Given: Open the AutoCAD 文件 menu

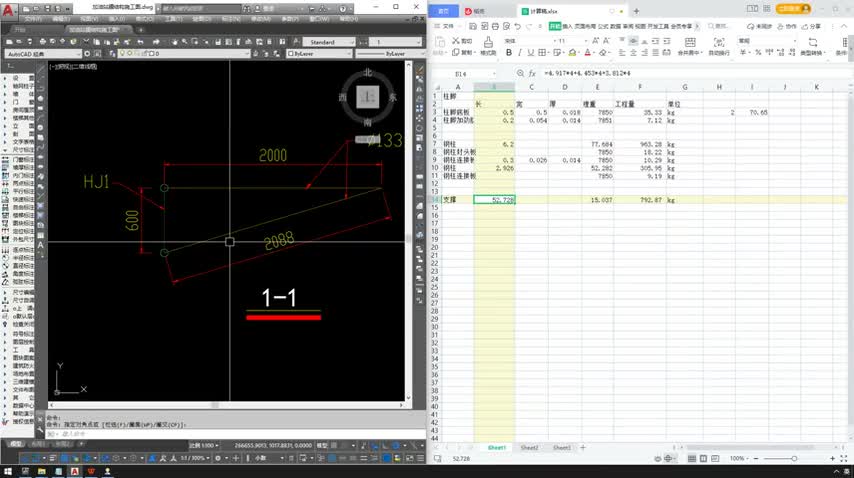Looking at the screenshot, I should click(34, 19).
